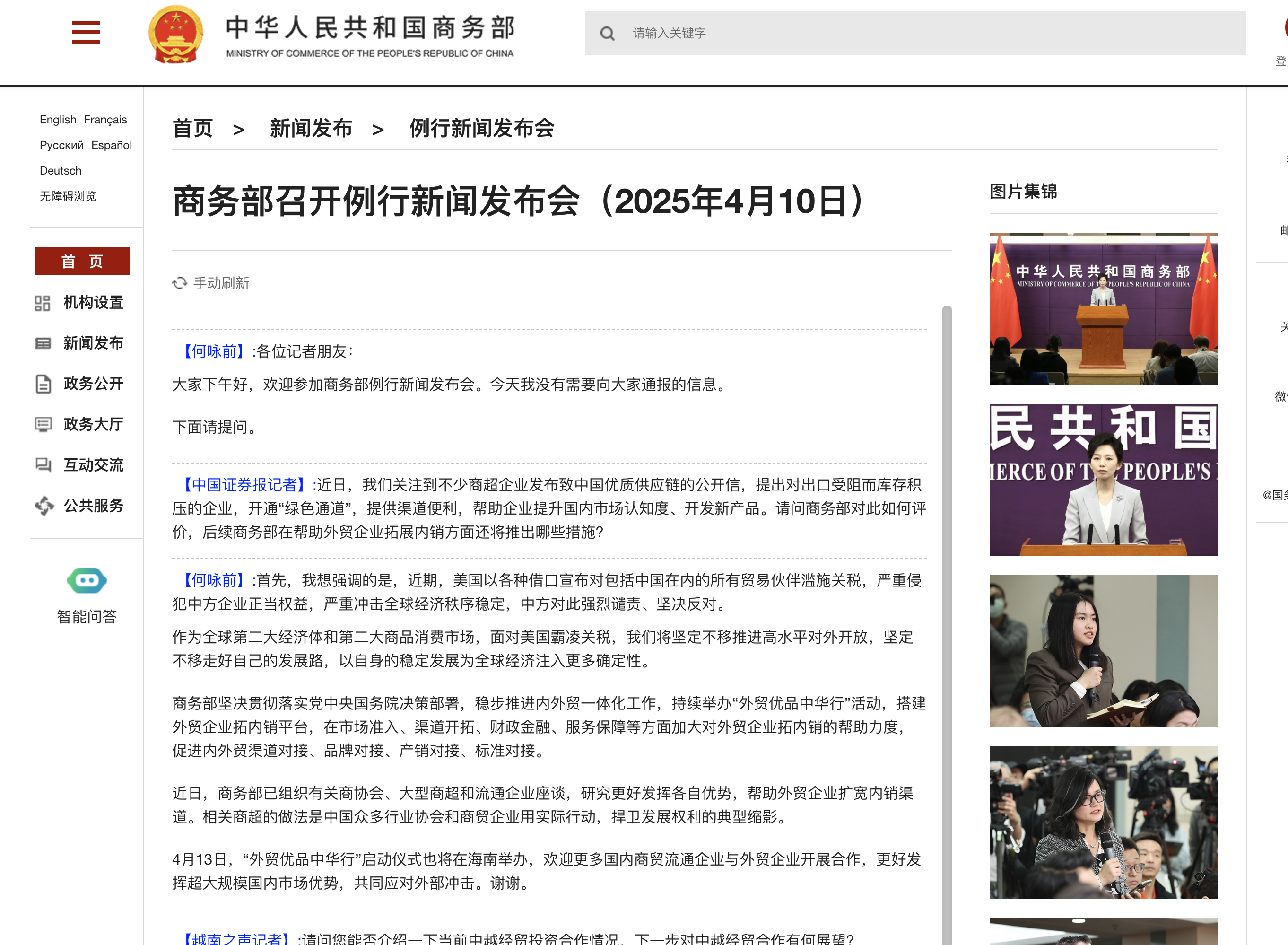Click the 公共服务 icon
The image size is (1288, 945).
(x=44, y=506)
